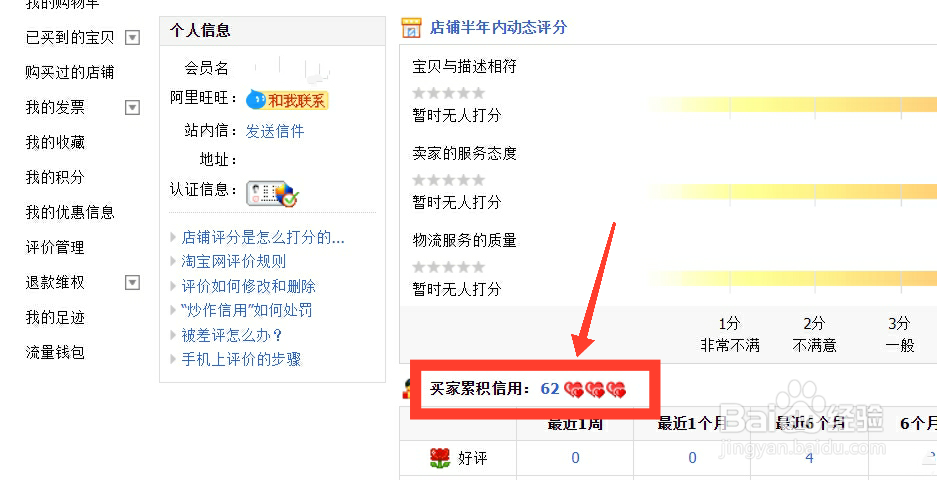Click the buyer credit score 62
This screenshot has width=937, height=480.
click(550, 389)
